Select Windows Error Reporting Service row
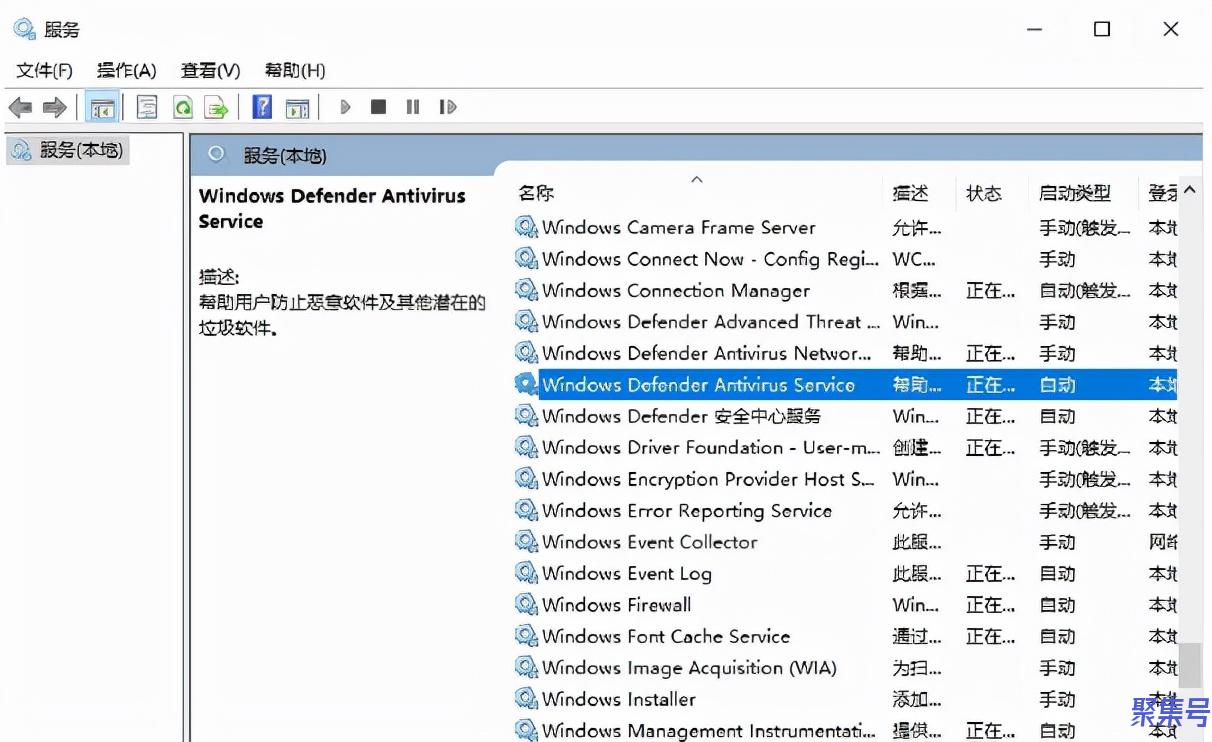1212x742 pixels. (845, 510)
